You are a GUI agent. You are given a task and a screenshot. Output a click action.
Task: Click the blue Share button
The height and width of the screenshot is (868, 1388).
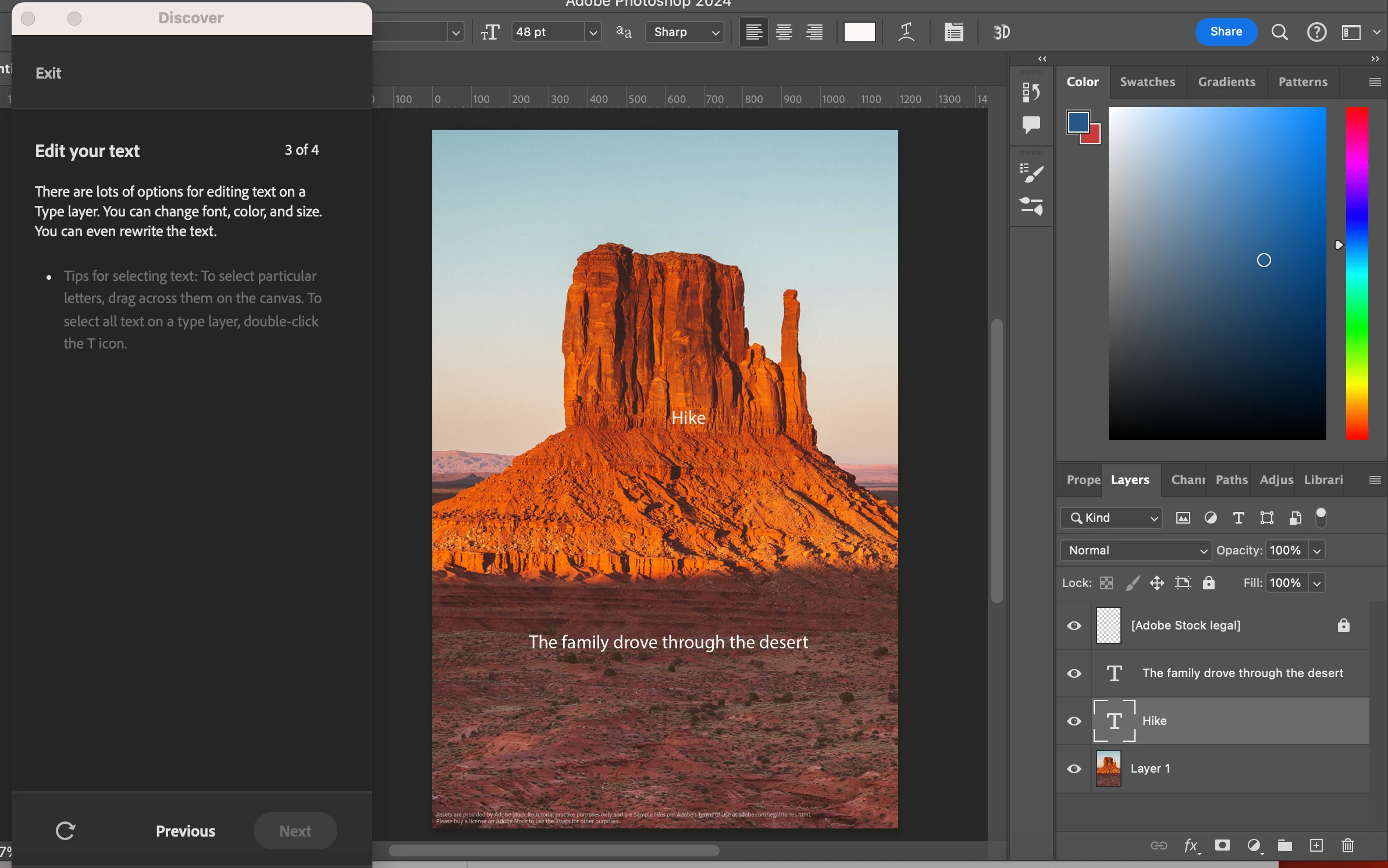point(1226,31)
